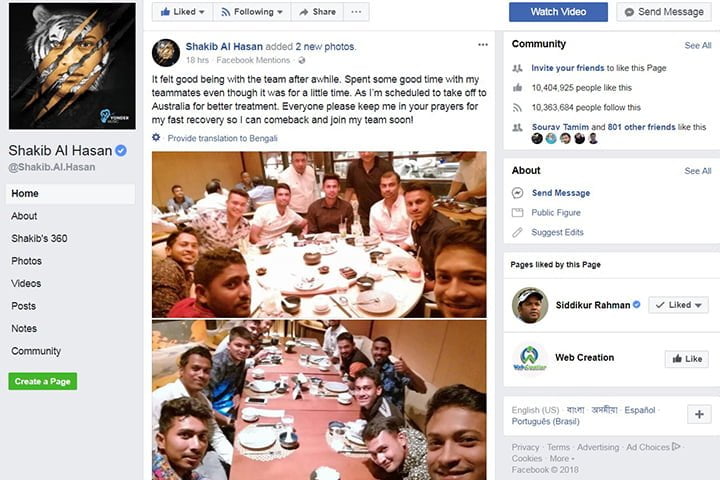Click the page's more actions ellipsis button

pos(357,12)
